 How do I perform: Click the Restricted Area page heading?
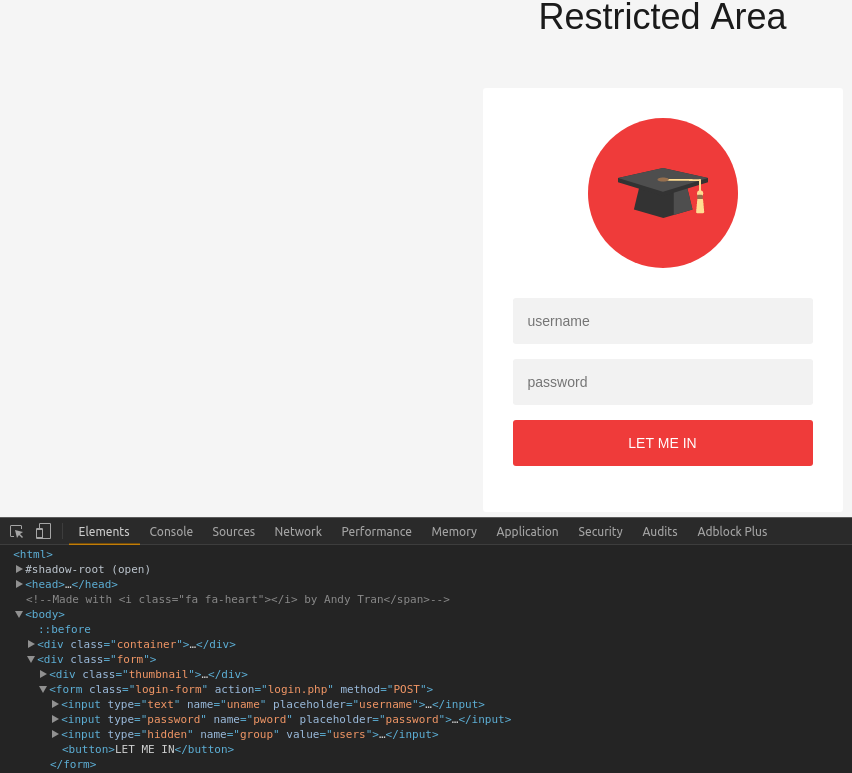pos(662,17)
